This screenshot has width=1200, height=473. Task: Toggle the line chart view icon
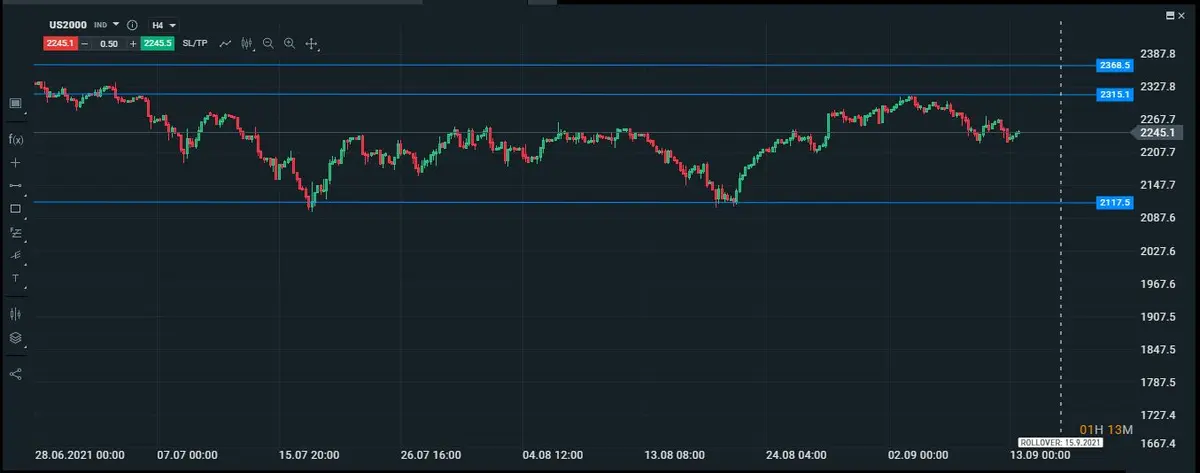click(x=226, y=44)
